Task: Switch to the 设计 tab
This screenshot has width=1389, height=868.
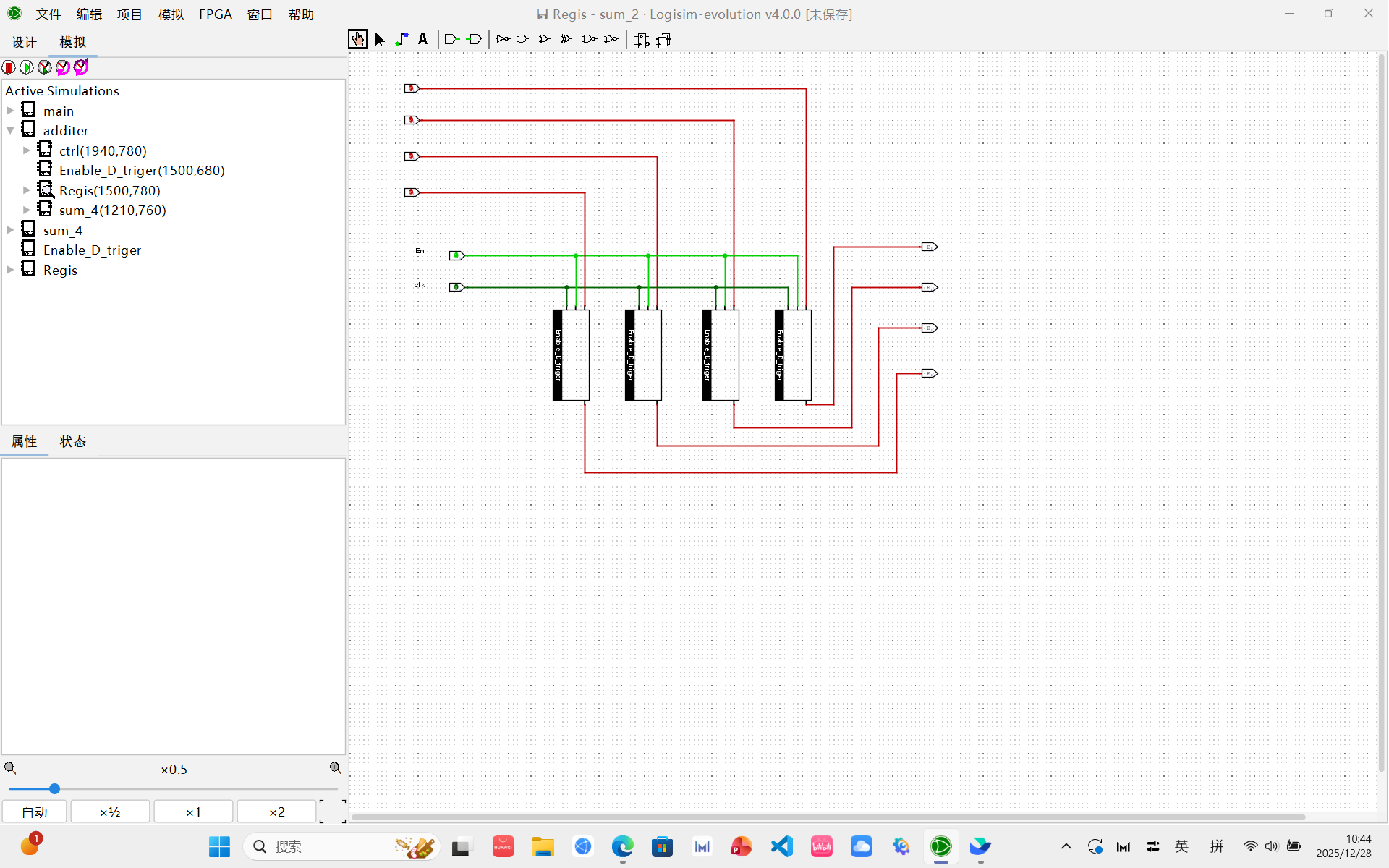Action: (24, 43)
